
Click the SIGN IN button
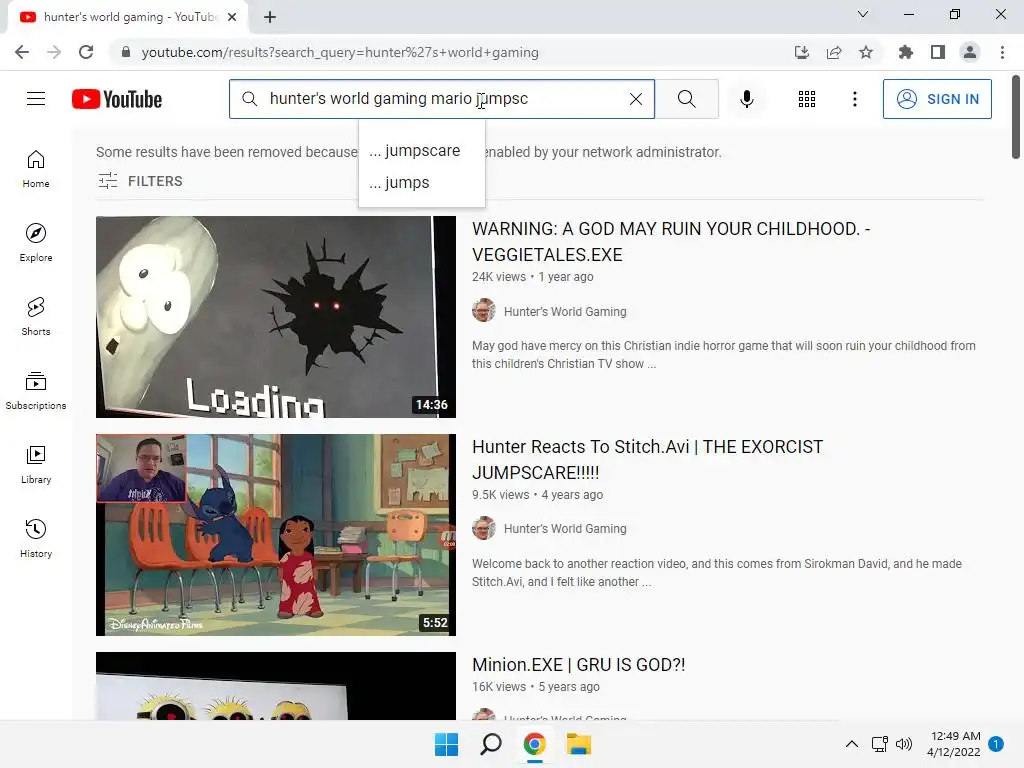tap(936, 99)
